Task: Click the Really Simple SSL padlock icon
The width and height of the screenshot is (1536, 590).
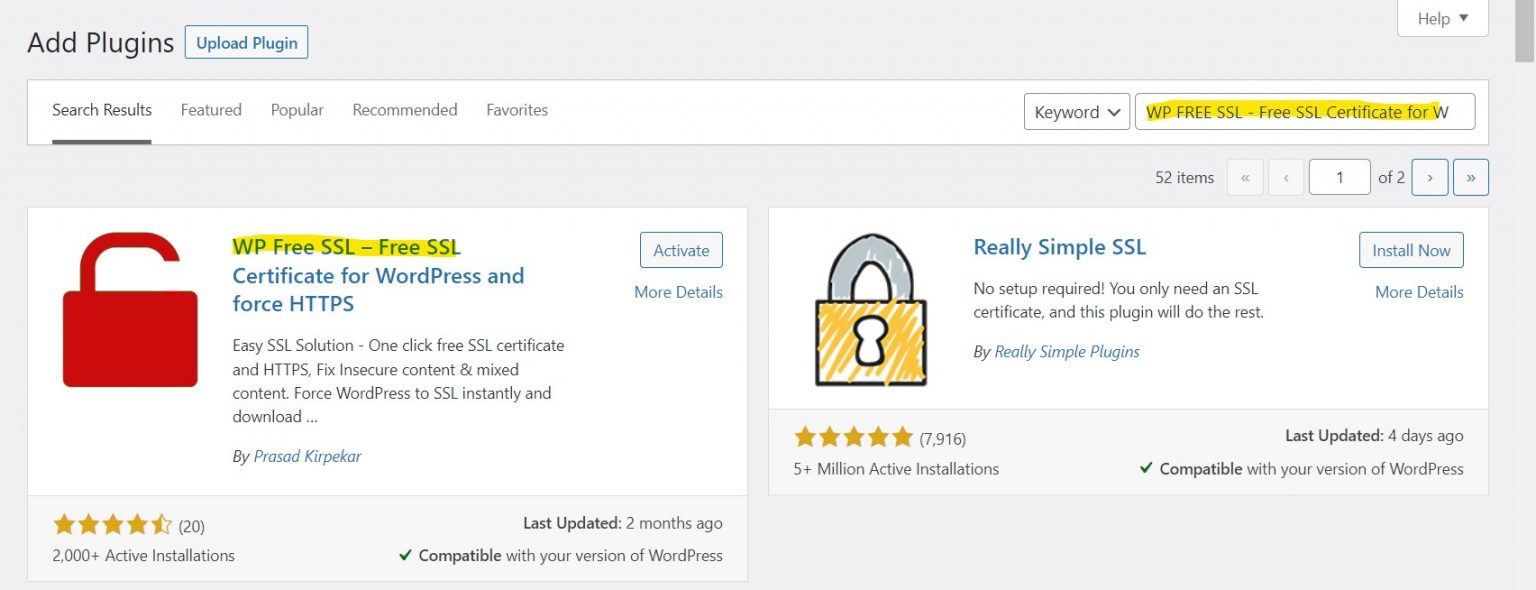Action: (871, 311)
